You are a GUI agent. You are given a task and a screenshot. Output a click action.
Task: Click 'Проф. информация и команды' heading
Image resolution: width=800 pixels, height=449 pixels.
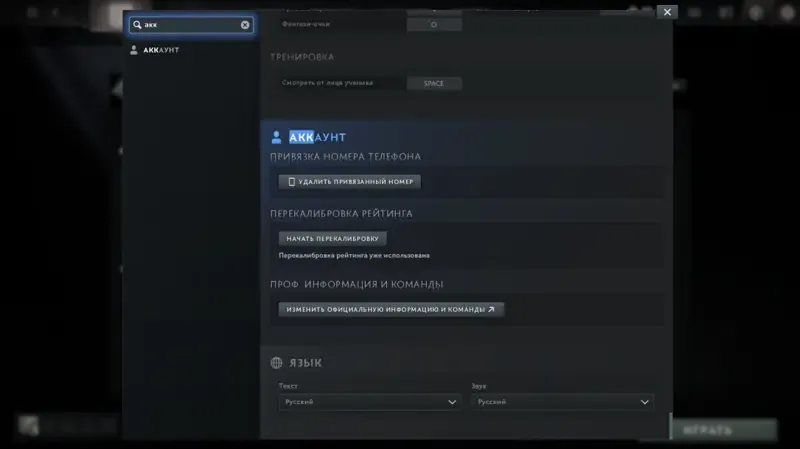coord(357,284)
